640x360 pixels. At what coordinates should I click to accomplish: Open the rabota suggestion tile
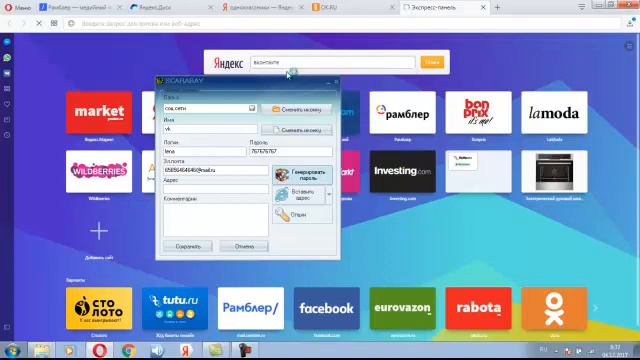[x=478, y=308]
